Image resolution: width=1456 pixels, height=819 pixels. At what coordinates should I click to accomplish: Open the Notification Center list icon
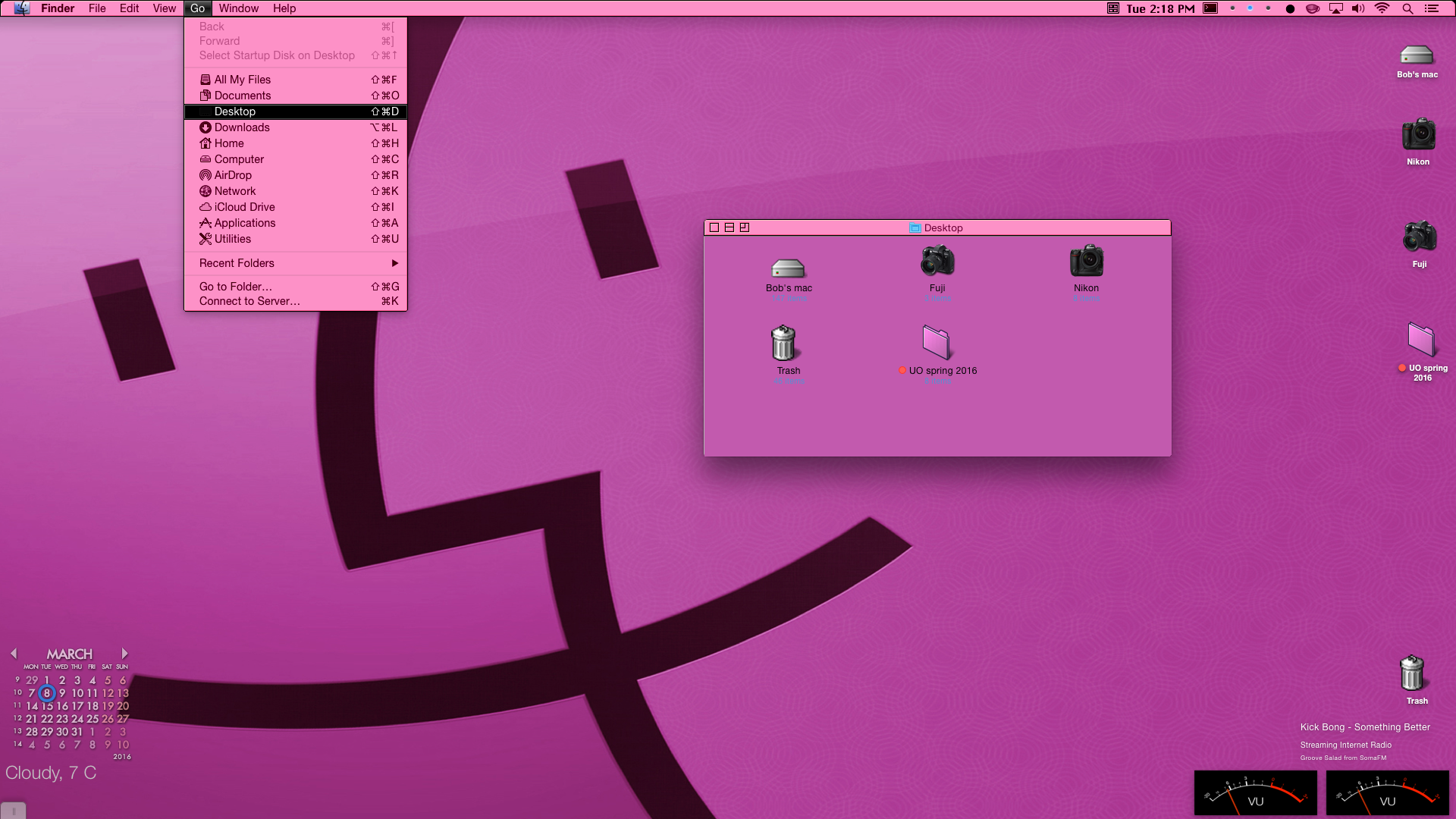pos(1432,8)
